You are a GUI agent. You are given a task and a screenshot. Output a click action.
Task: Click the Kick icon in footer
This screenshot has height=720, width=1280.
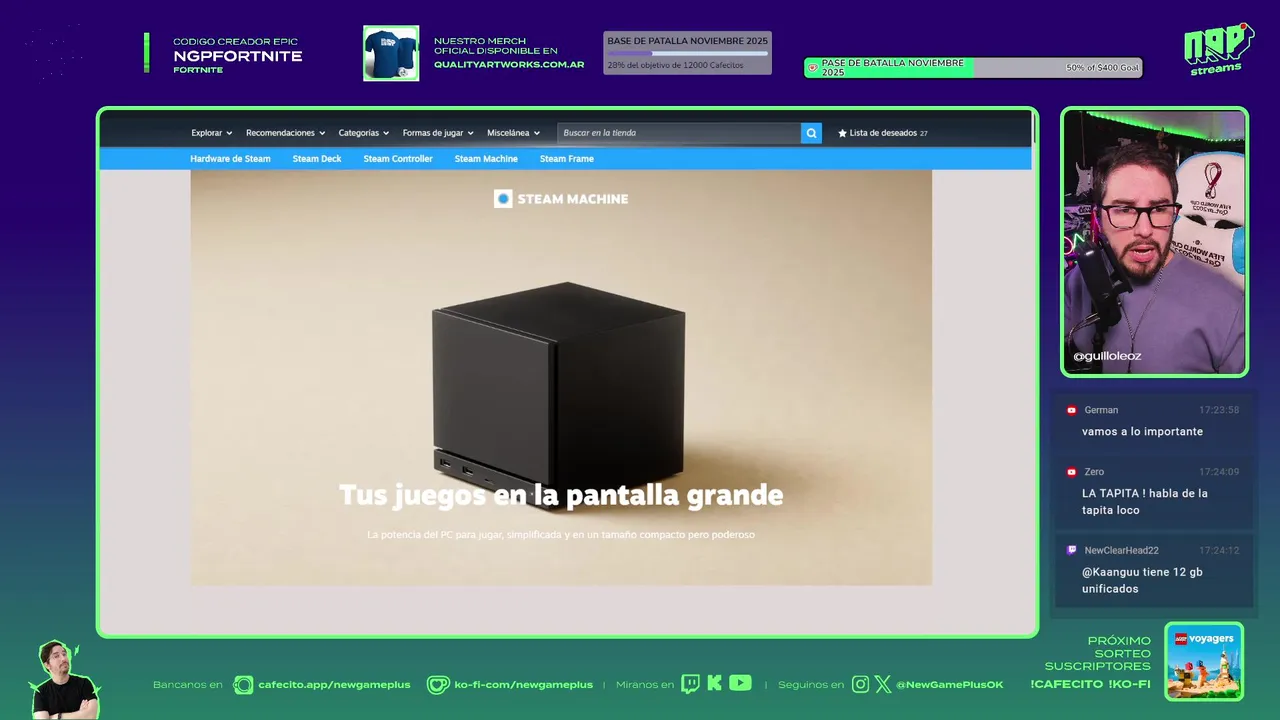tap(714, 684)
